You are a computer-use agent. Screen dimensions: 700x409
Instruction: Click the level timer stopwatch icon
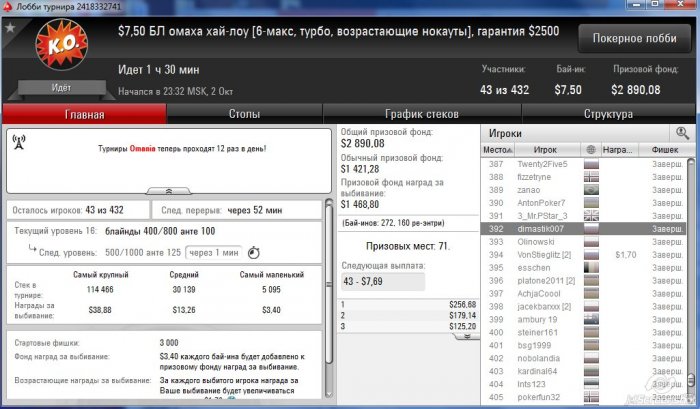254,252
